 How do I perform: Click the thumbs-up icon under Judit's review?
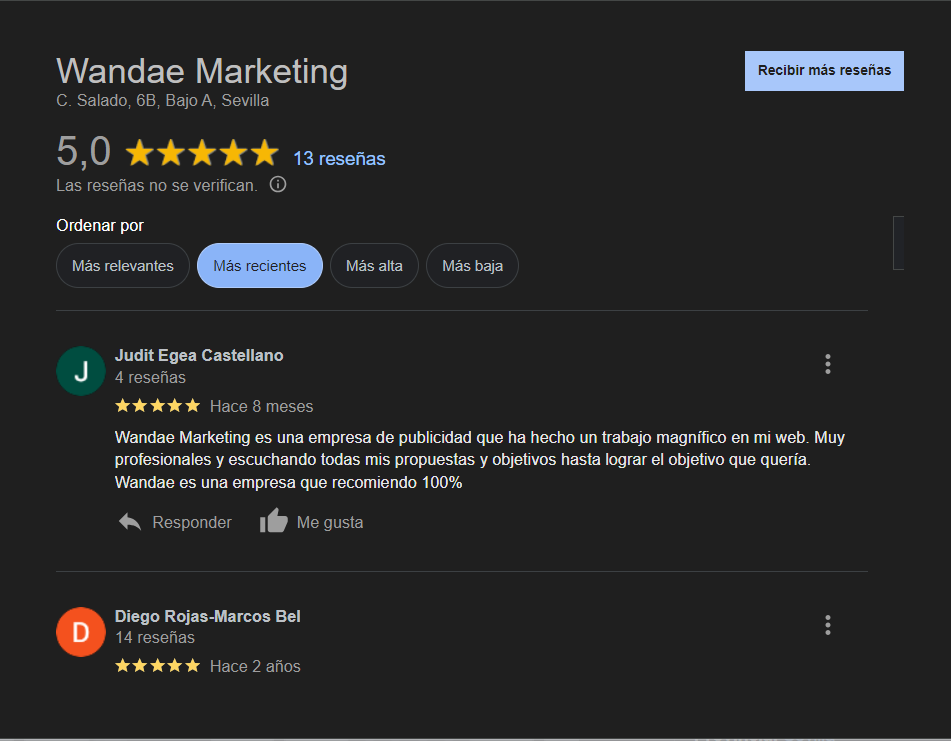(274, 521)
